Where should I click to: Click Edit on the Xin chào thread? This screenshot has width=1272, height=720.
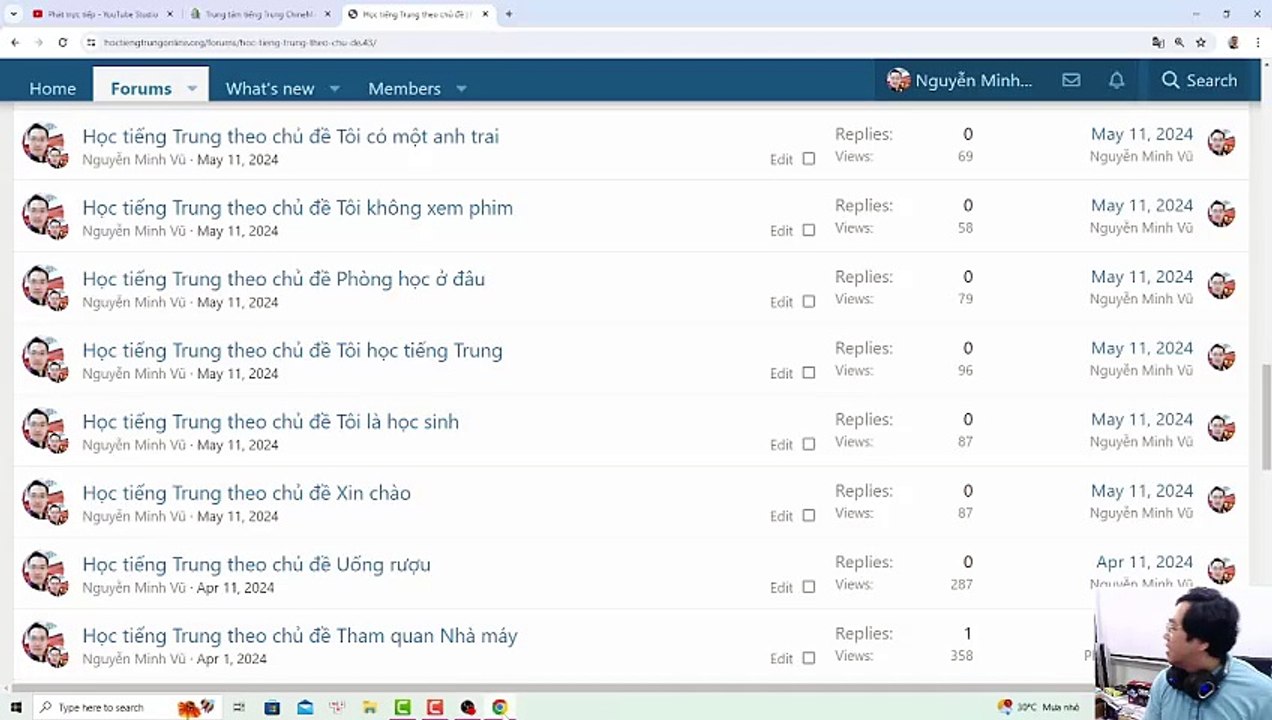coord(781,516)
